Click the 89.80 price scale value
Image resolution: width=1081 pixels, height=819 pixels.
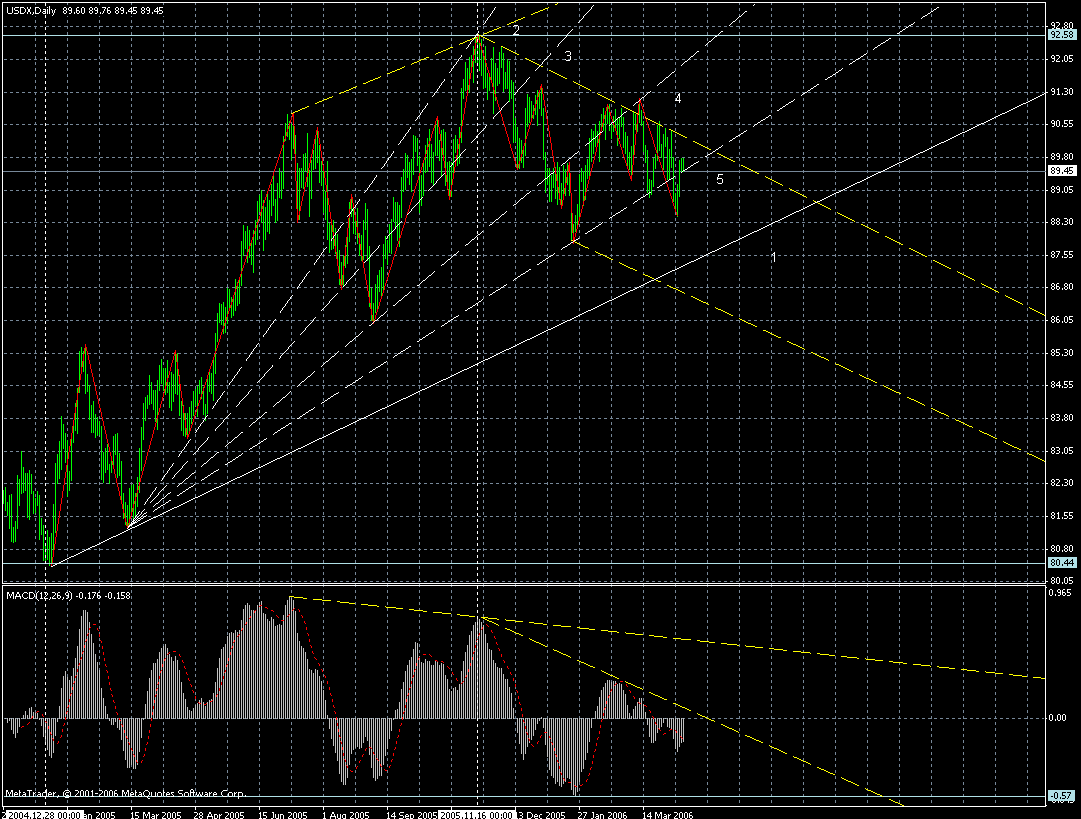pos(1062,156)
